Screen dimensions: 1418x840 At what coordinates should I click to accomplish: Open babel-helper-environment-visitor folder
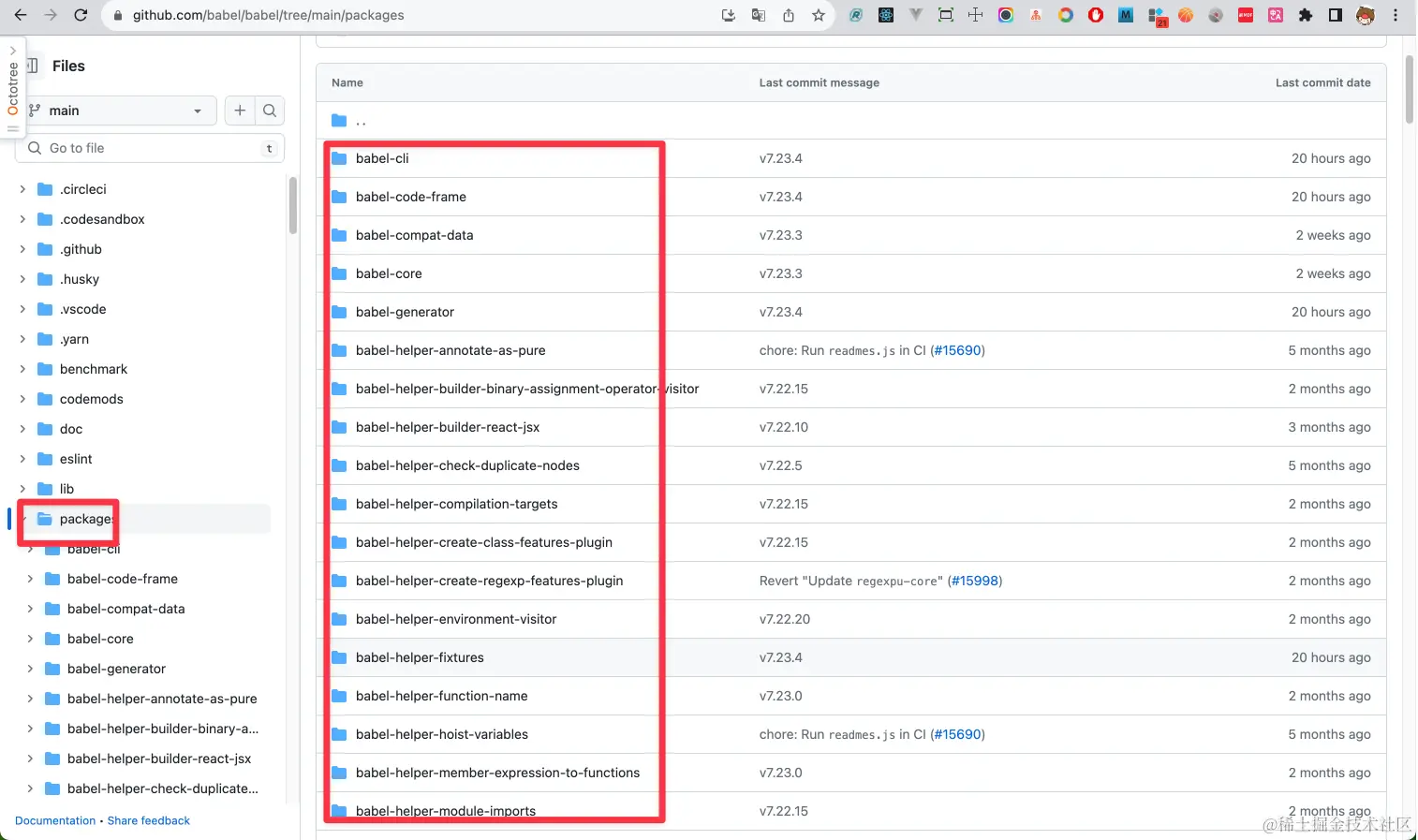click(x=456, y=619)
